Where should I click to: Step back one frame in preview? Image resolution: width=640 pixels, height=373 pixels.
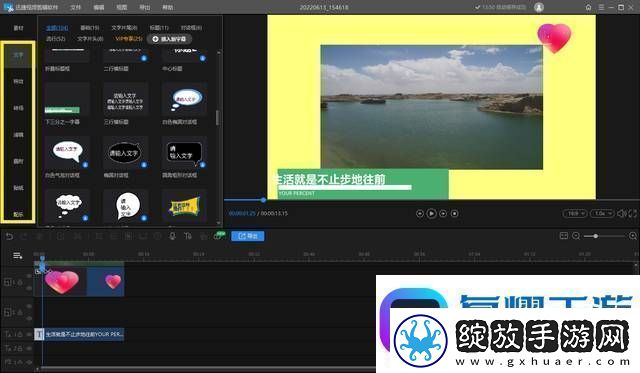click(420, 213)
